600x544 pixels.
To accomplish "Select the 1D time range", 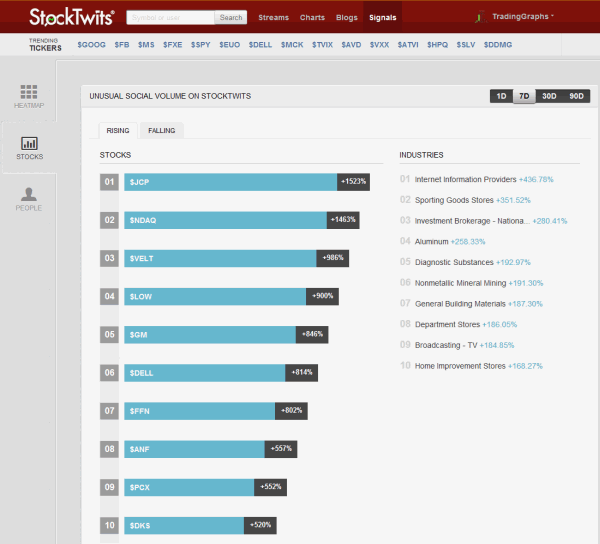I will point(501,96).
